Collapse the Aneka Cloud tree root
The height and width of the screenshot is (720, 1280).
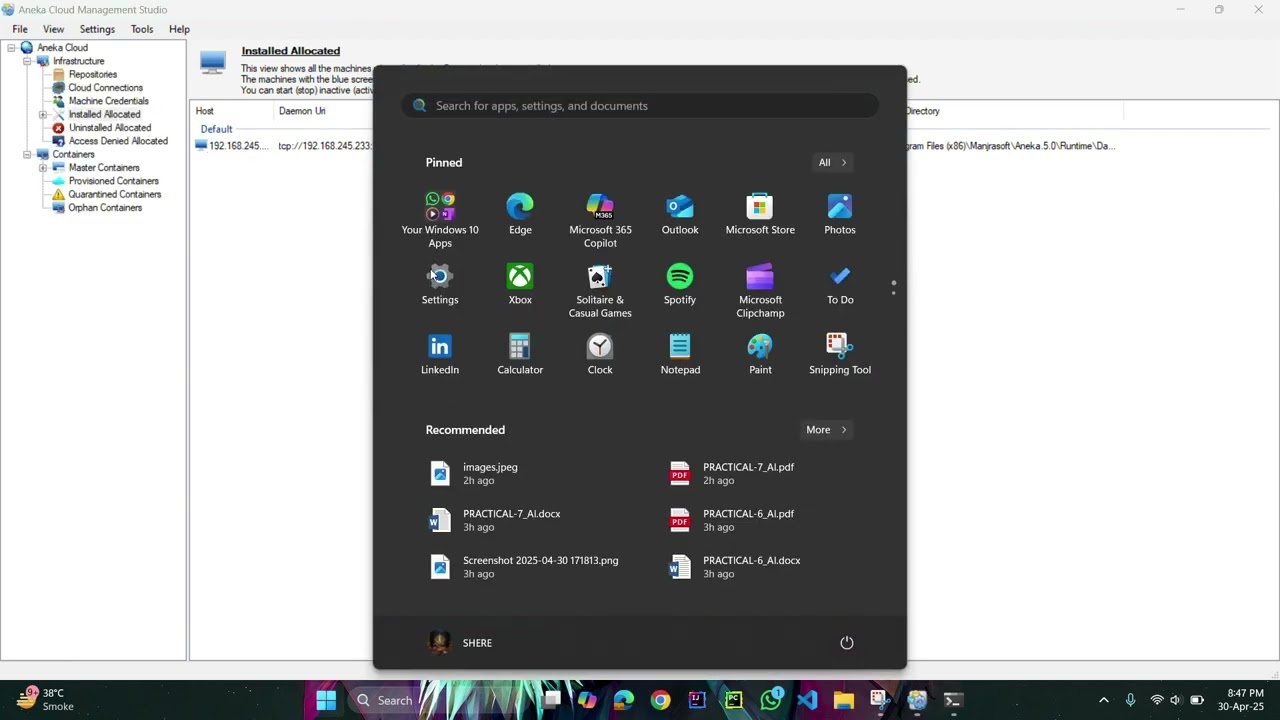coord(12,48)
